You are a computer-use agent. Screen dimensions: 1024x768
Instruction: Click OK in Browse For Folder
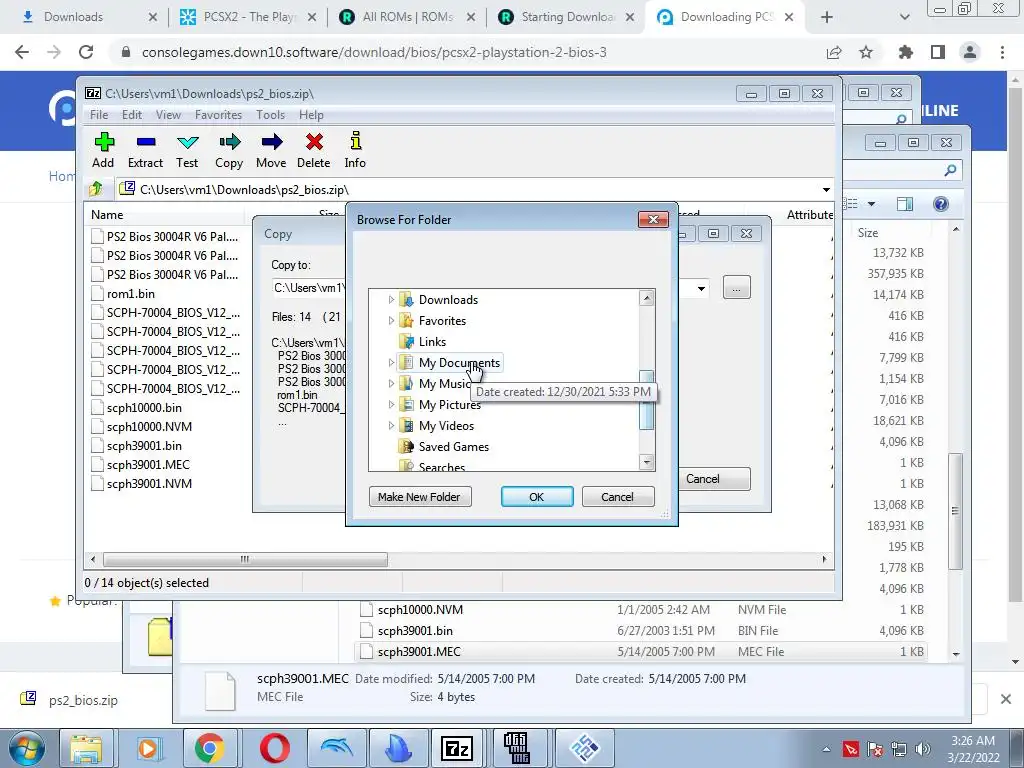[537, 497]
